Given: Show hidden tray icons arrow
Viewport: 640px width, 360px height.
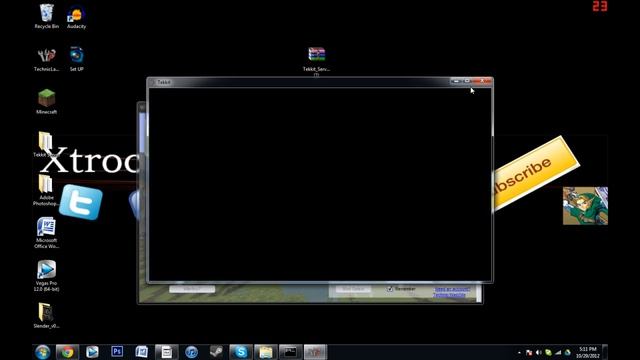Looking at the screenshot, I should coord(519,352).
